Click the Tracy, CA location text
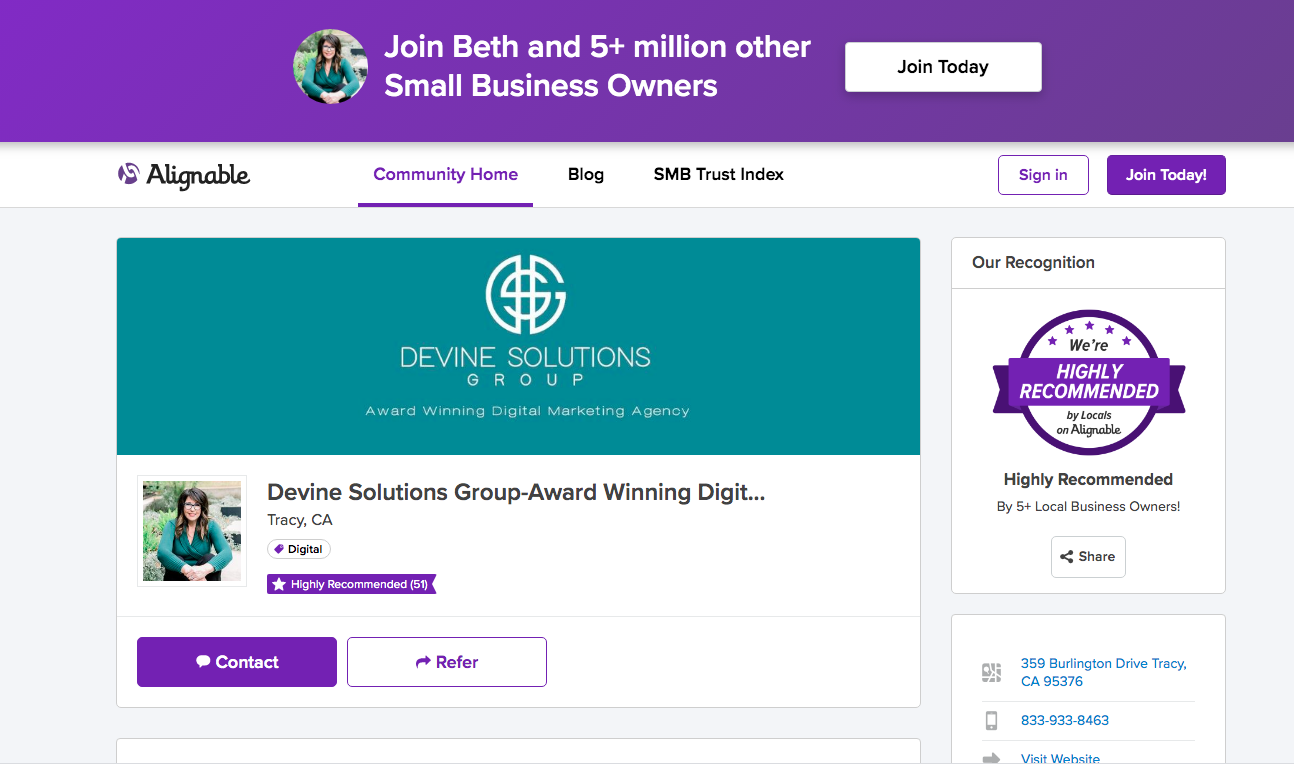The height and width of the screenshot is (765, 1294). point(300,520)
